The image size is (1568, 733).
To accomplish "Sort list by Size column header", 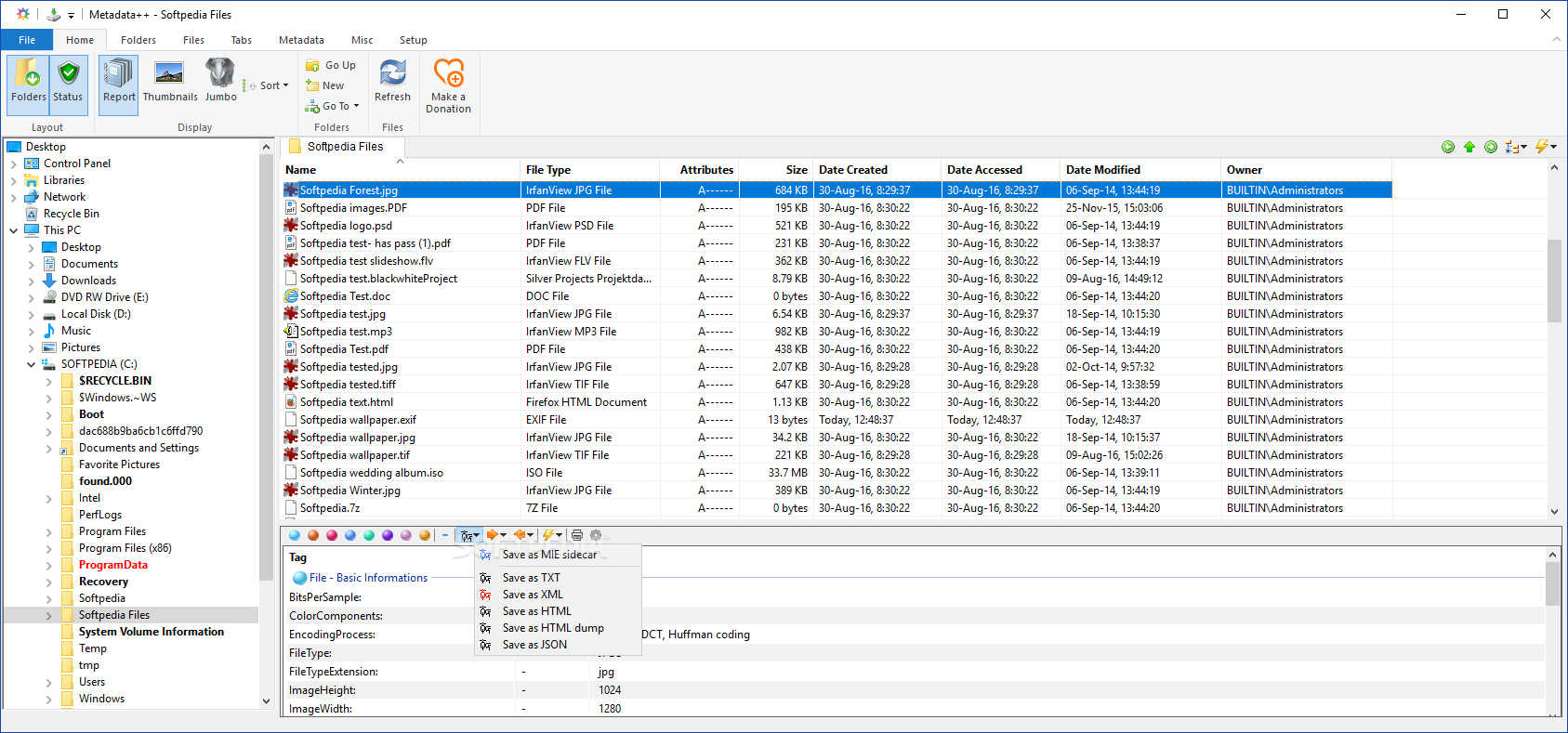I will pyautogui.click(x=776, y=170).
